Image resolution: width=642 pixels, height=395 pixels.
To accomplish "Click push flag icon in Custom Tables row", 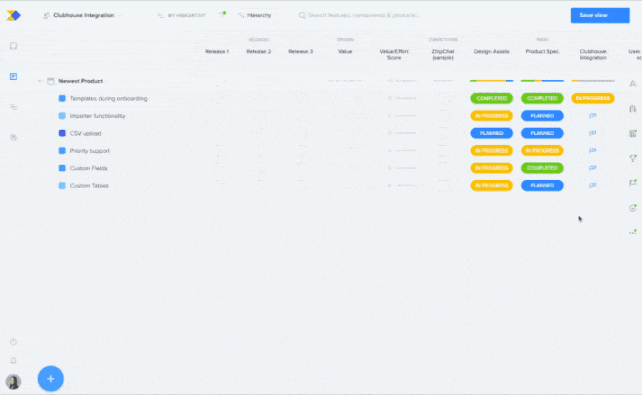I will coord(592,185).
